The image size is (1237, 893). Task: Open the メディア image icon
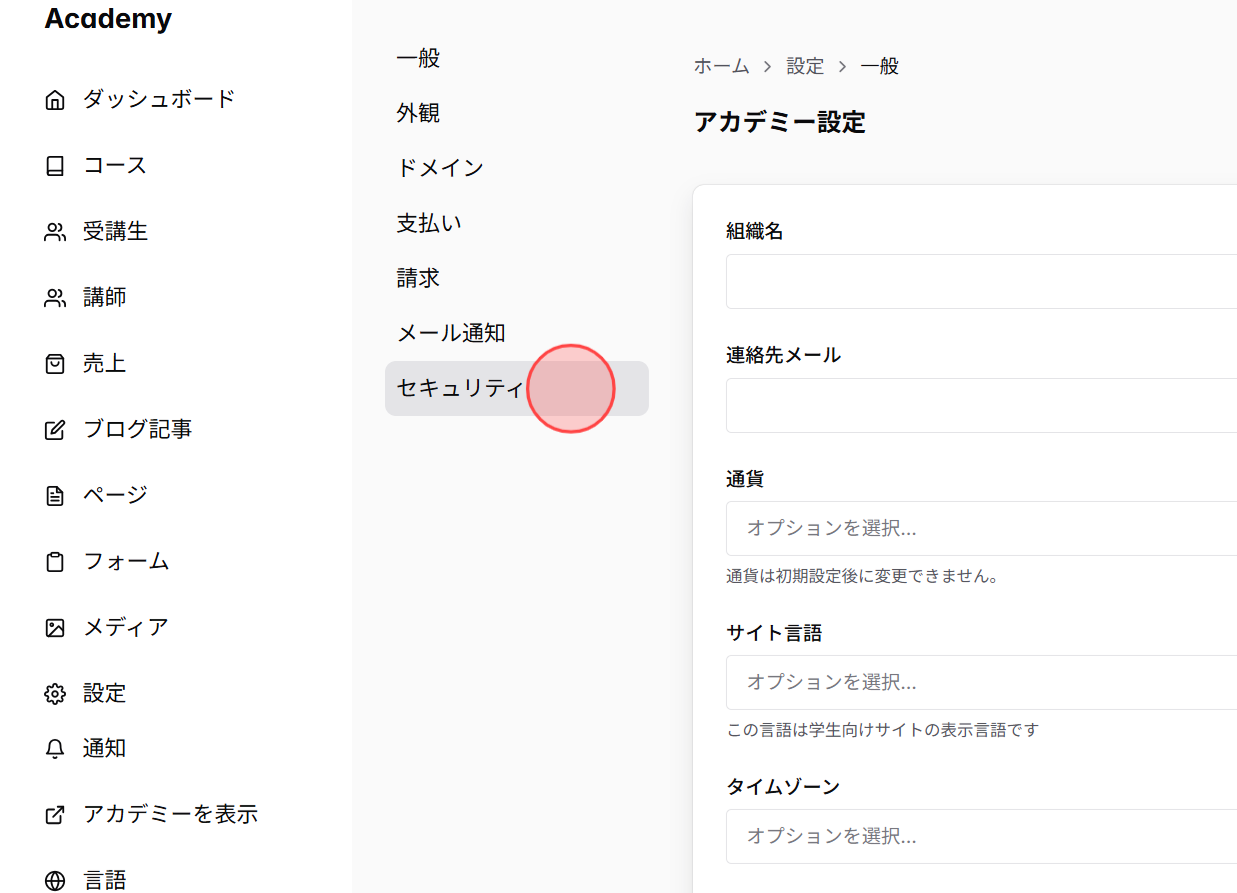[x=55, y=626]
